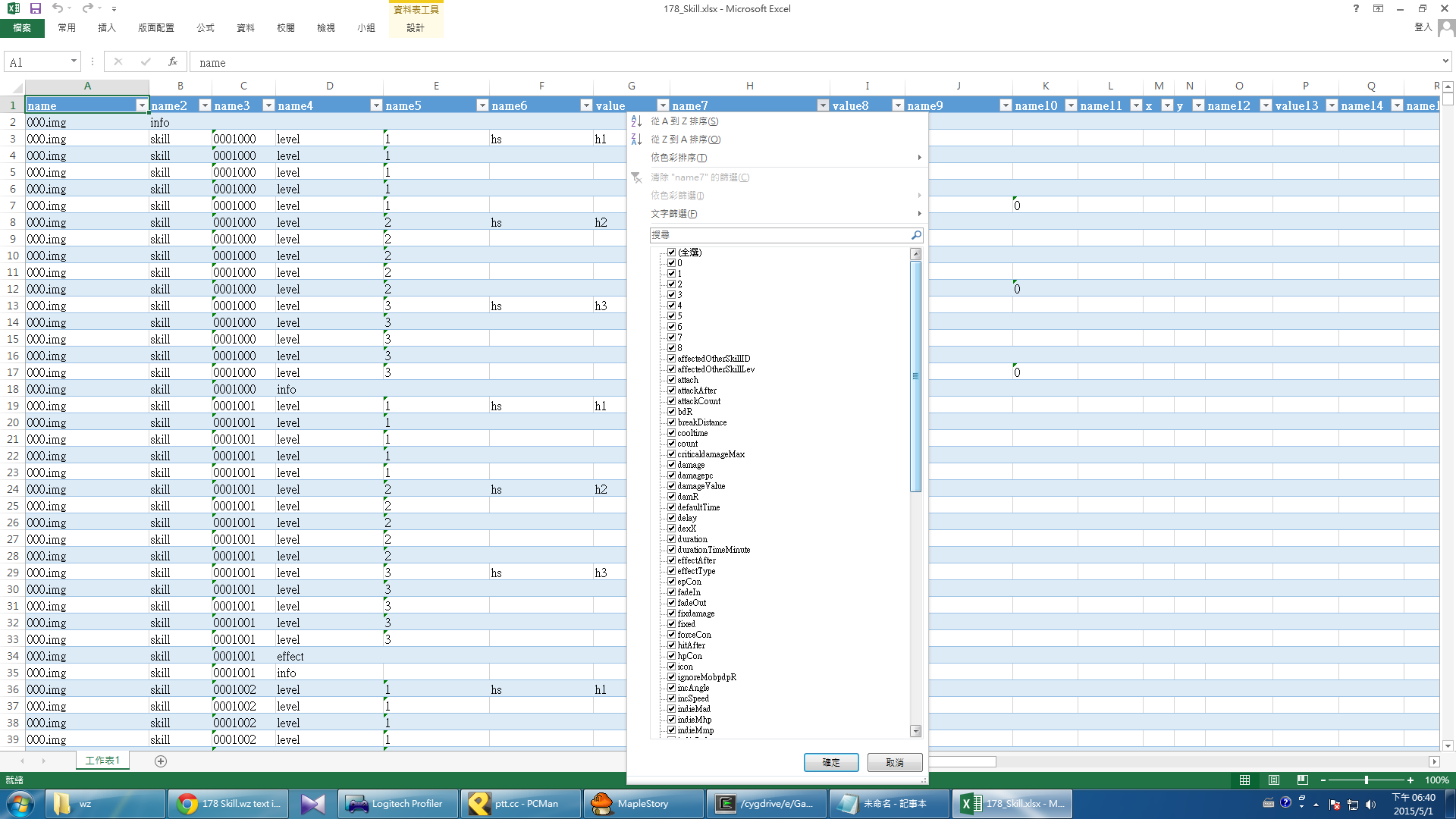Open the name3 column filter dropdown
This screenshot has height=819, width=1456.
pyautogui.click(x=268, y=105)
